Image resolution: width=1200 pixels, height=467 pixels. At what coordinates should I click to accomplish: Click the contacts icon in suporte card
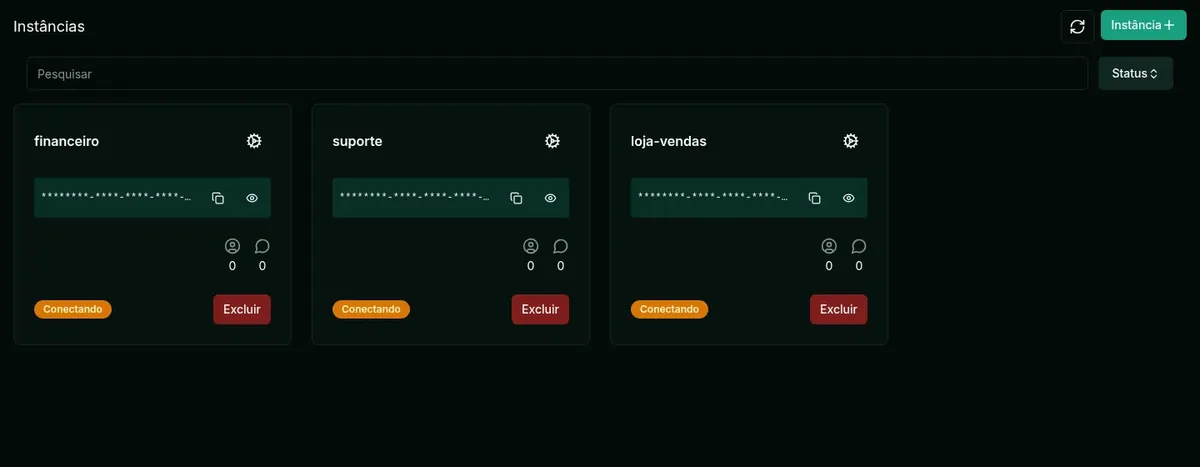point(530,246)
